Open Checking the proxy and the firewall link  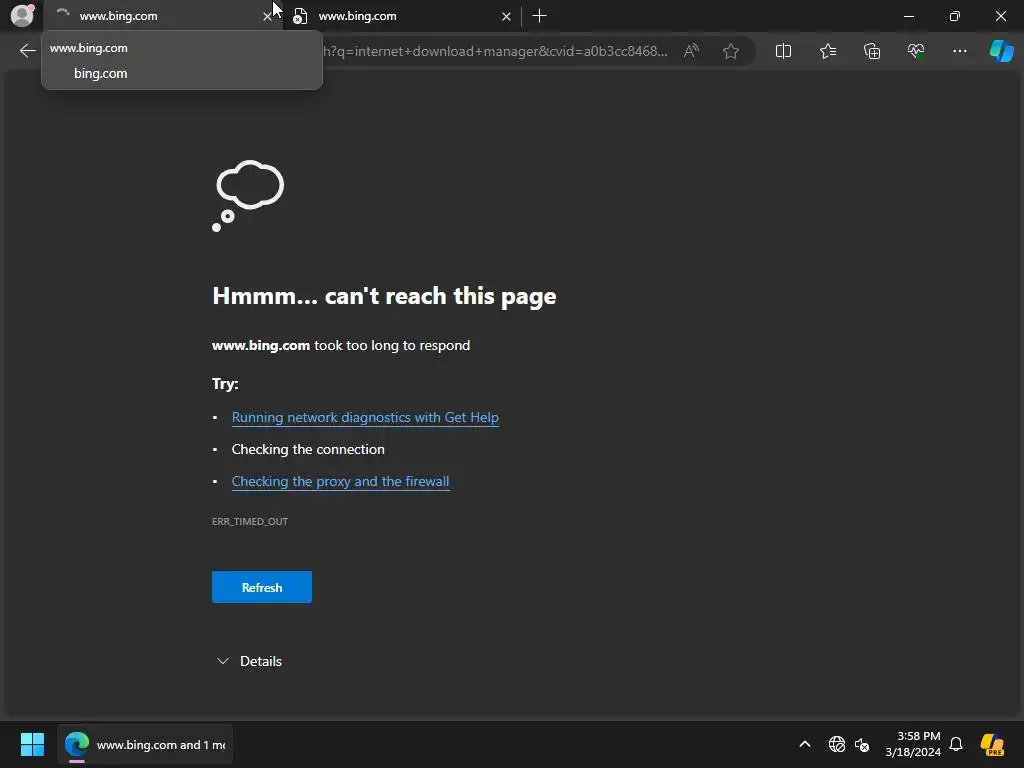tap(340, 481)
